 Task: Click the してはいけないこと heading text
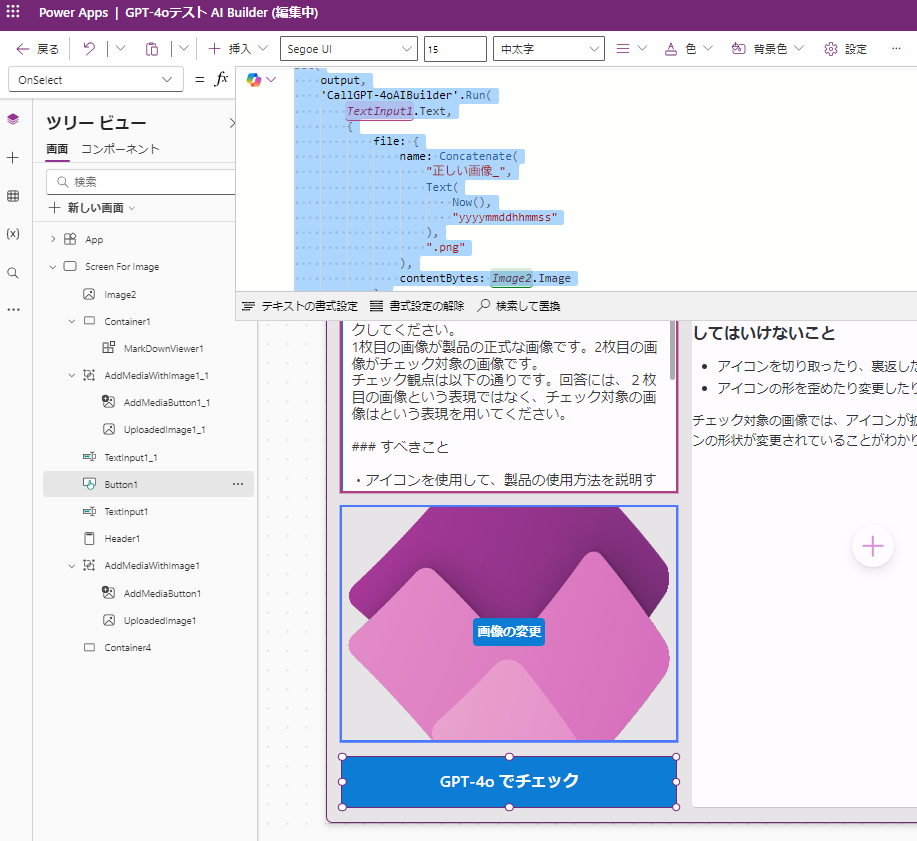click(x=764, y=333)
